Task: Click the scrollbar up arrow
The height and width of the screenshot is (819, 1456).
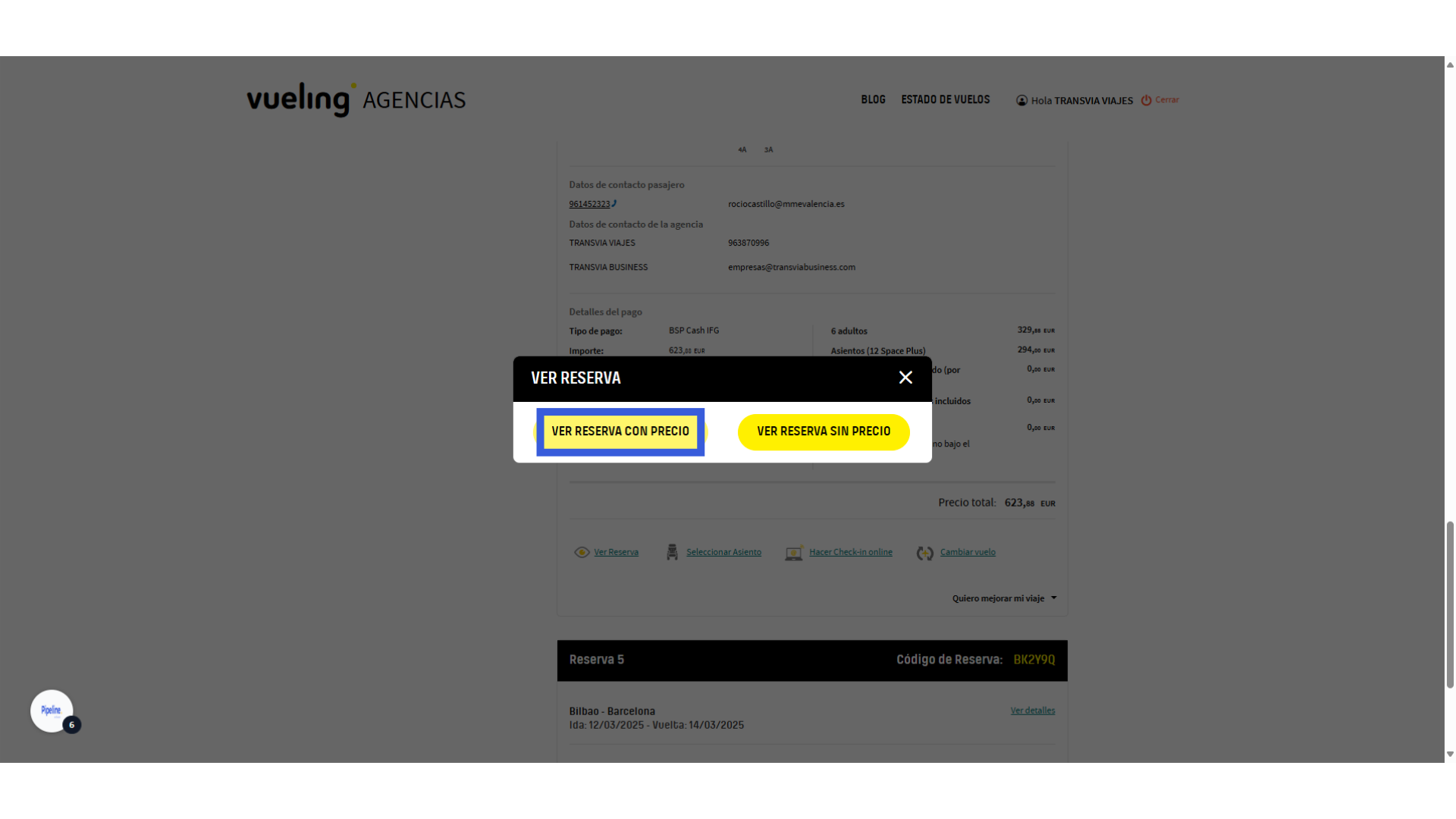Action: tap(1450, 65)
